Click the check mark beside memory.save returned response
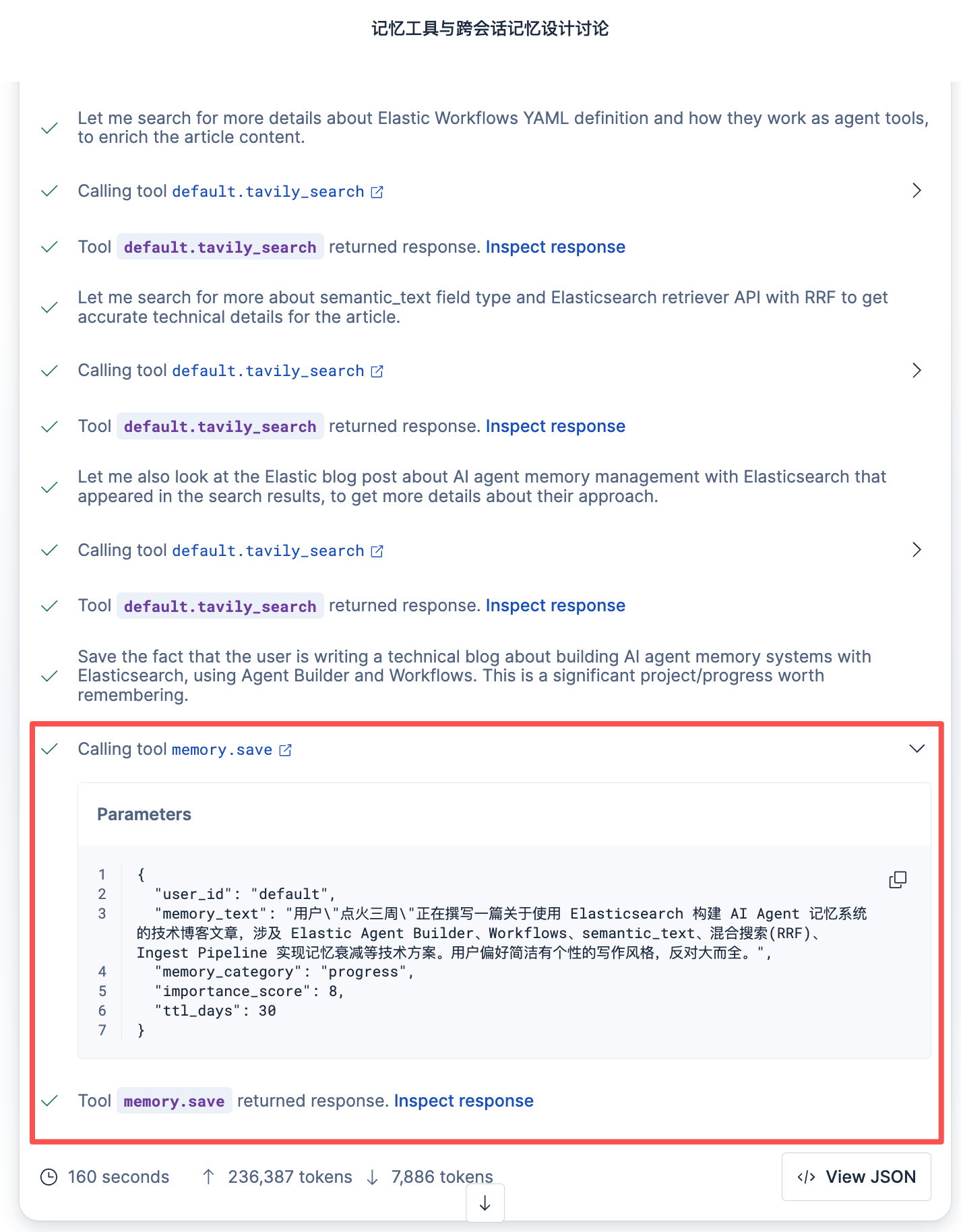This screenshot has height=1232, width=961. tap(49, 1101)
